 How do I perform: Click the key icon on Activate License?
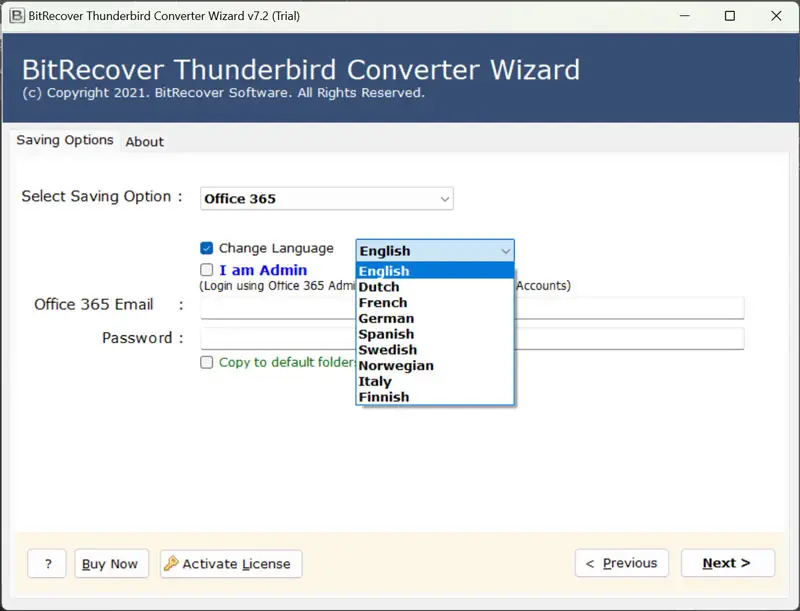click(x=171, y=564)
